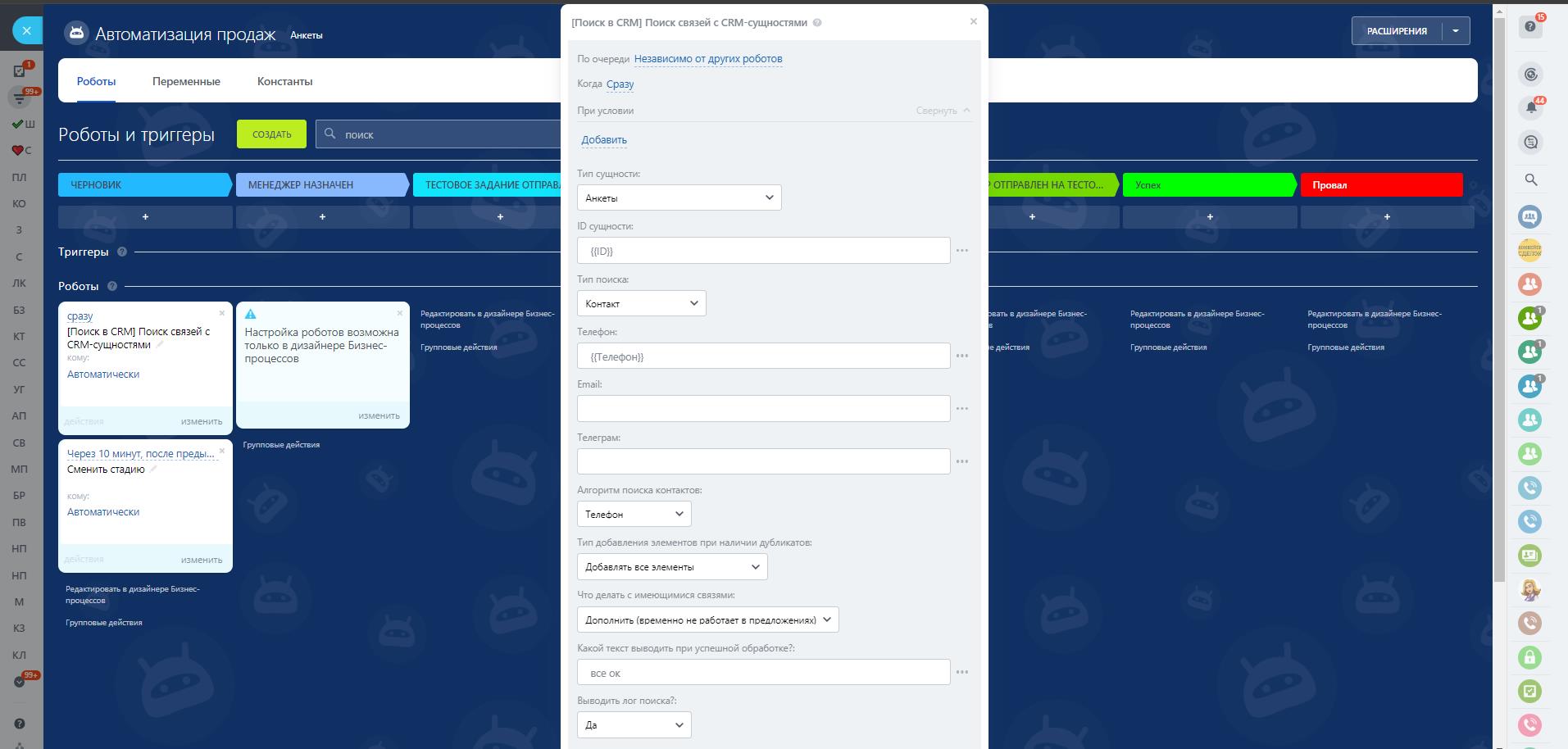The width and height of the screenshot is (1568, 749).
Task: Click изменить on the Сменить стадию robot
Action: click(x=202, y=560)
